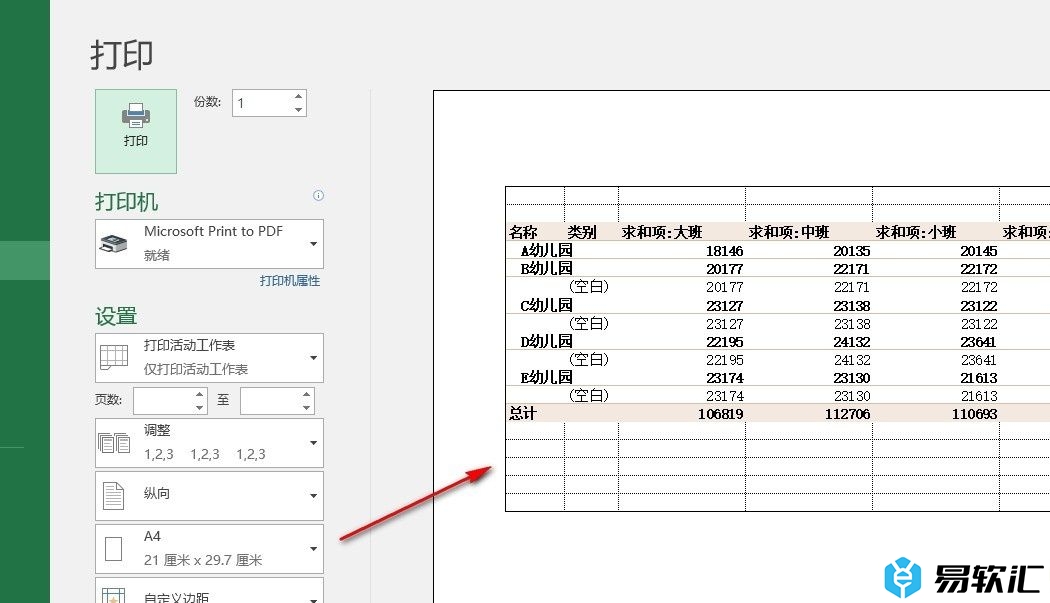The width and height of the screenshot is (1050, 603).
Task: Open the portrait orientation (纵向) dropdown
Action: click(x=210, y=496)
